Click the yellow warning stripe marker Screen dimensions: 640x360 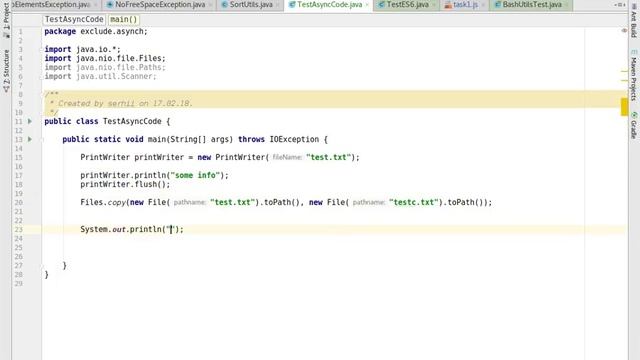(x=624, y=107)
